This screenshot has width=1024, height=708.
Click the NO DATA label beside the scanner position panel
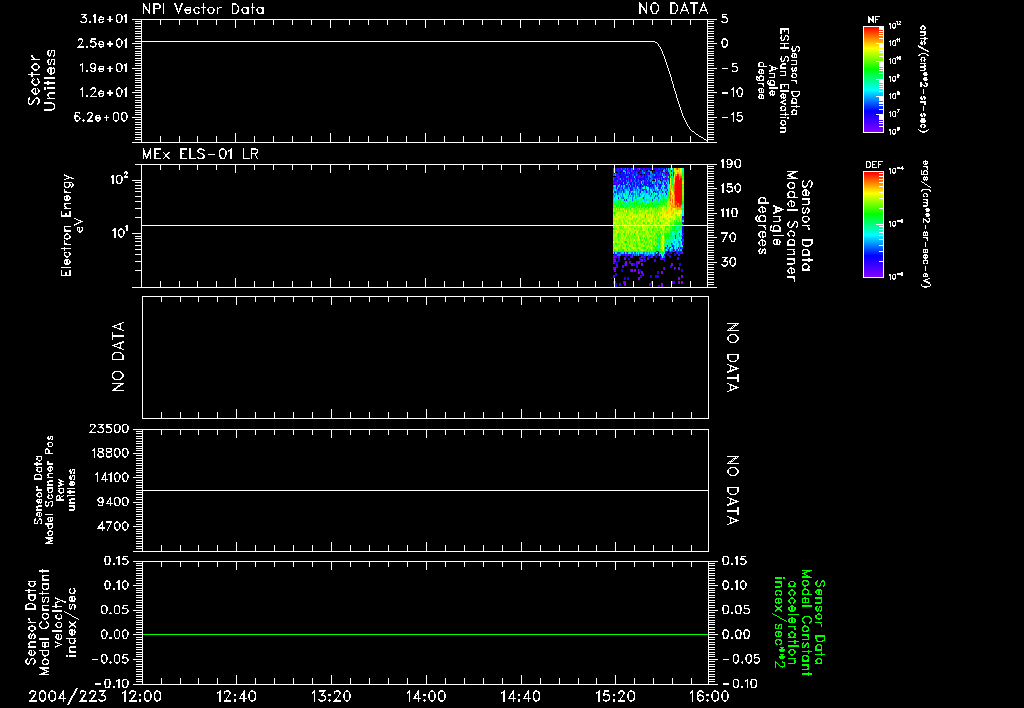733,490
